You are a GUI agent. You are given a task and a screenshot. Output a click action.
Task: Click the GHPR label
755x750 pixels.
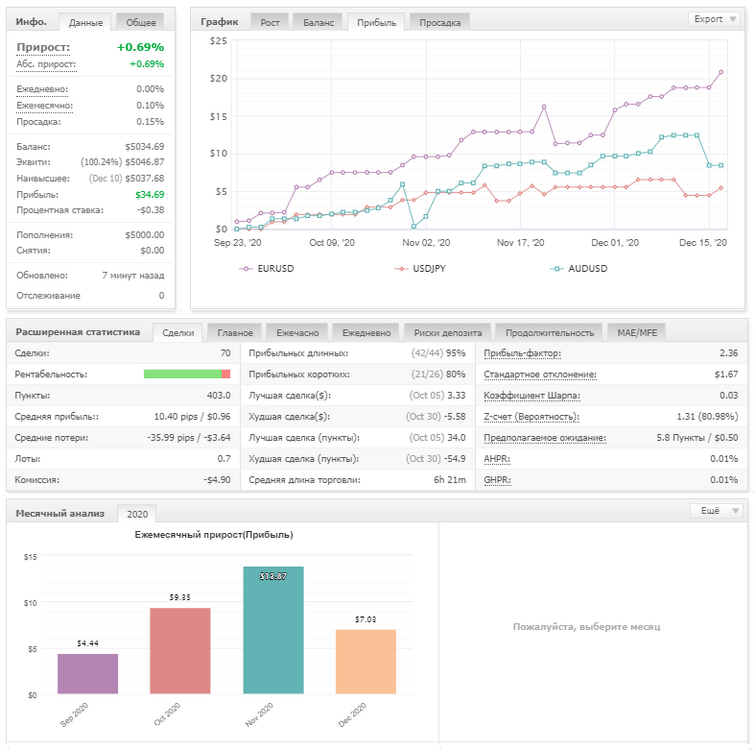pyautogui.click(x=497, y=480)
